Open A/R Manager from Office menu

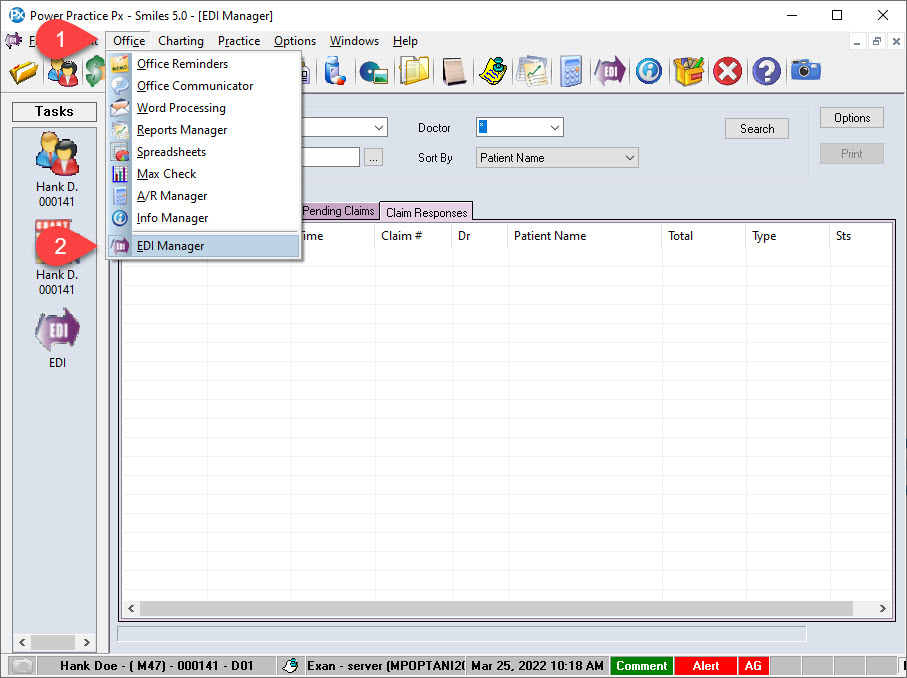click(x=172, y=196)
